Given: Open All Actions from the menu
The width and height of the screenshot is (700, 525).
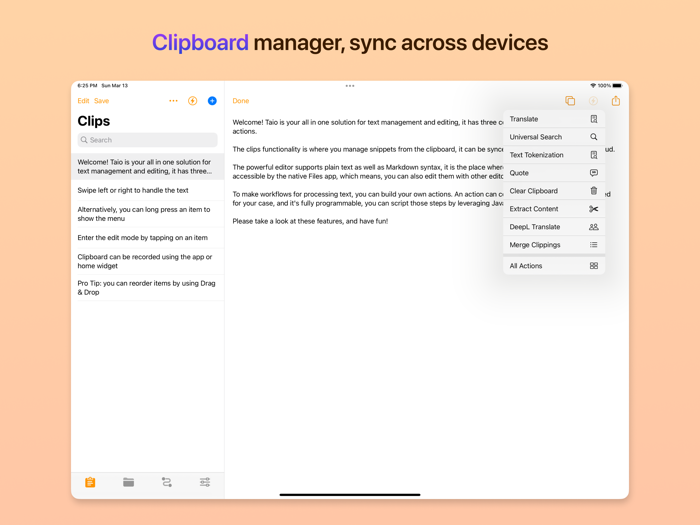Looking at the screenshot, I should 554,266.
